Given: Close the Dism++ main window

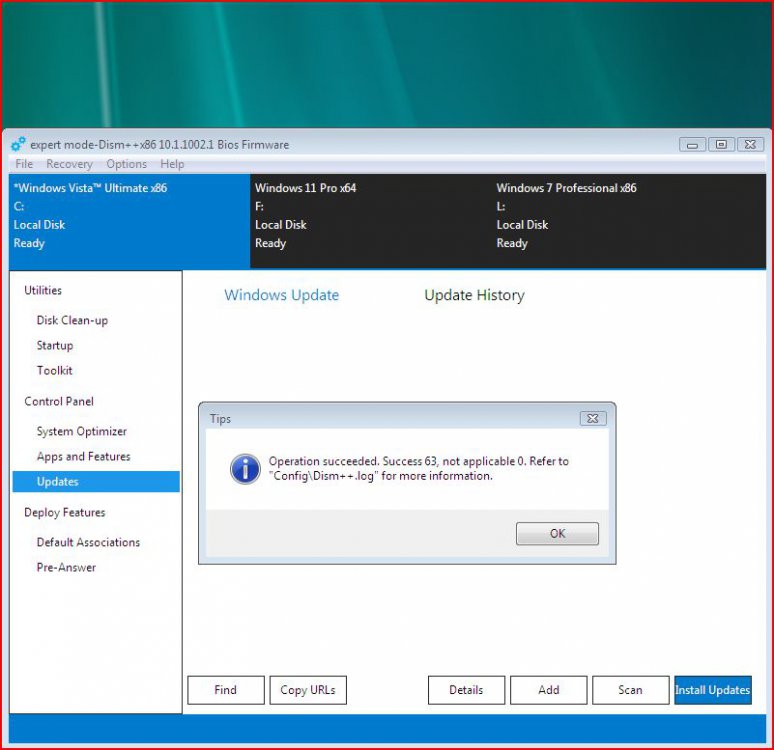Looking at the screenshot, I should (x=750, y=144).
